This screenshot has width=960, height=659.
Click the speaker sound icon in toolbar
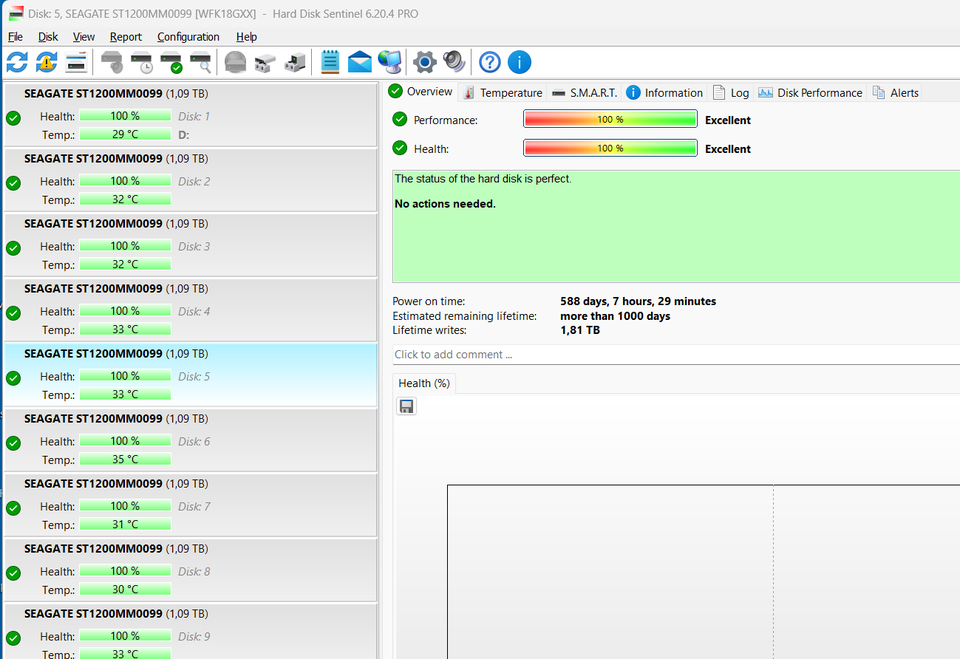[x=454, y=62]
